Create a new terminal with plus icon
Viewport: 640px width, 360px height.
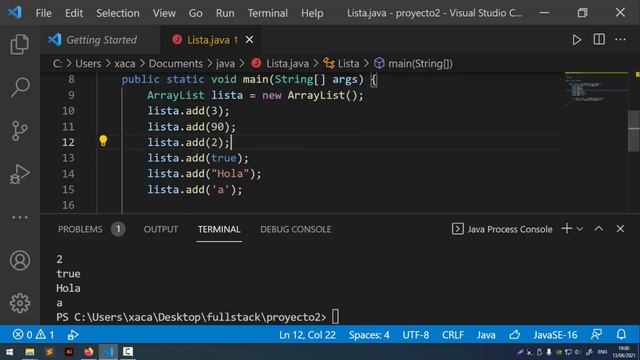[567, 229]
